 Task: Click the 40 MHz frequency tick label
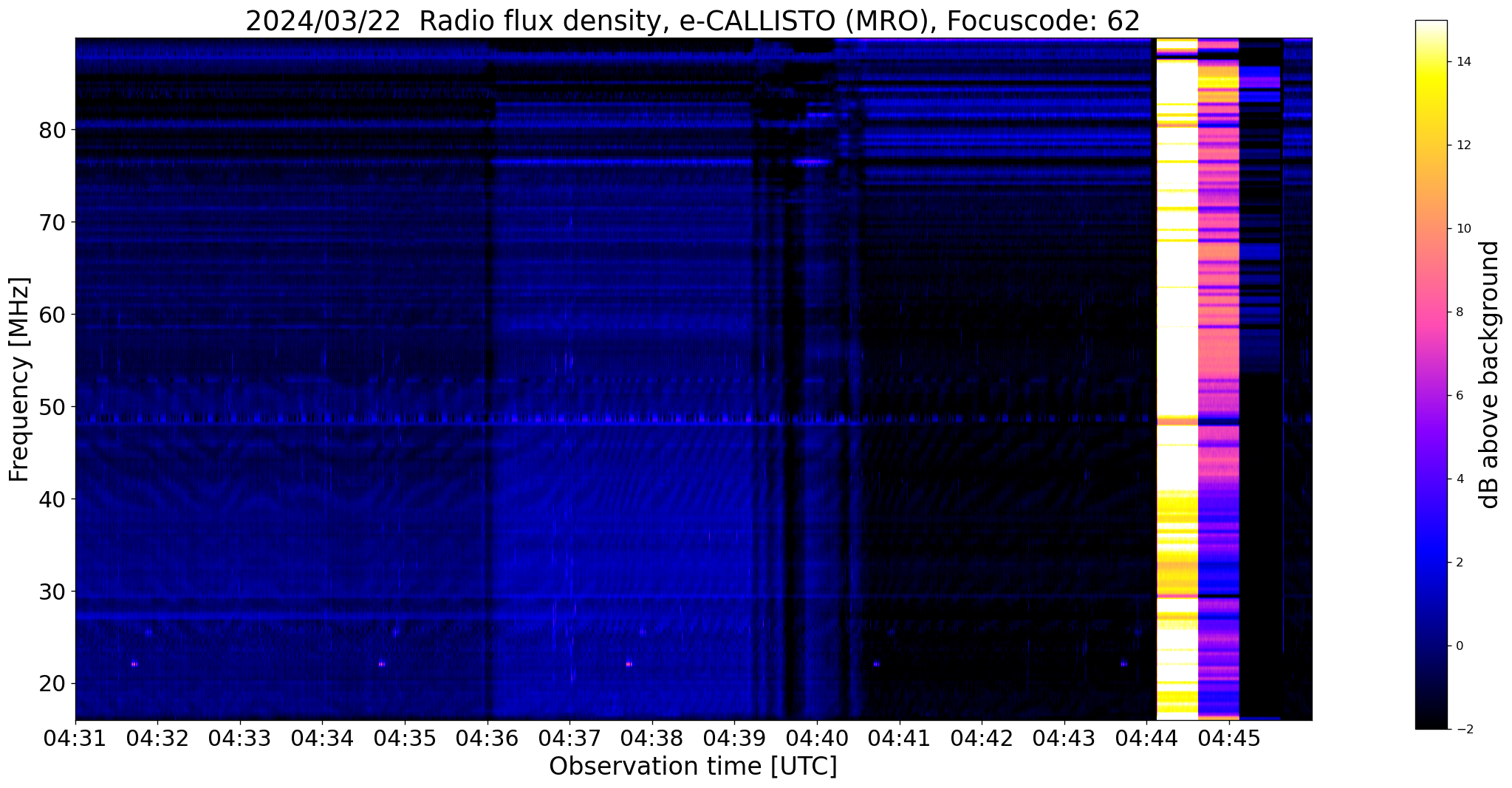[x=53, y=499]
